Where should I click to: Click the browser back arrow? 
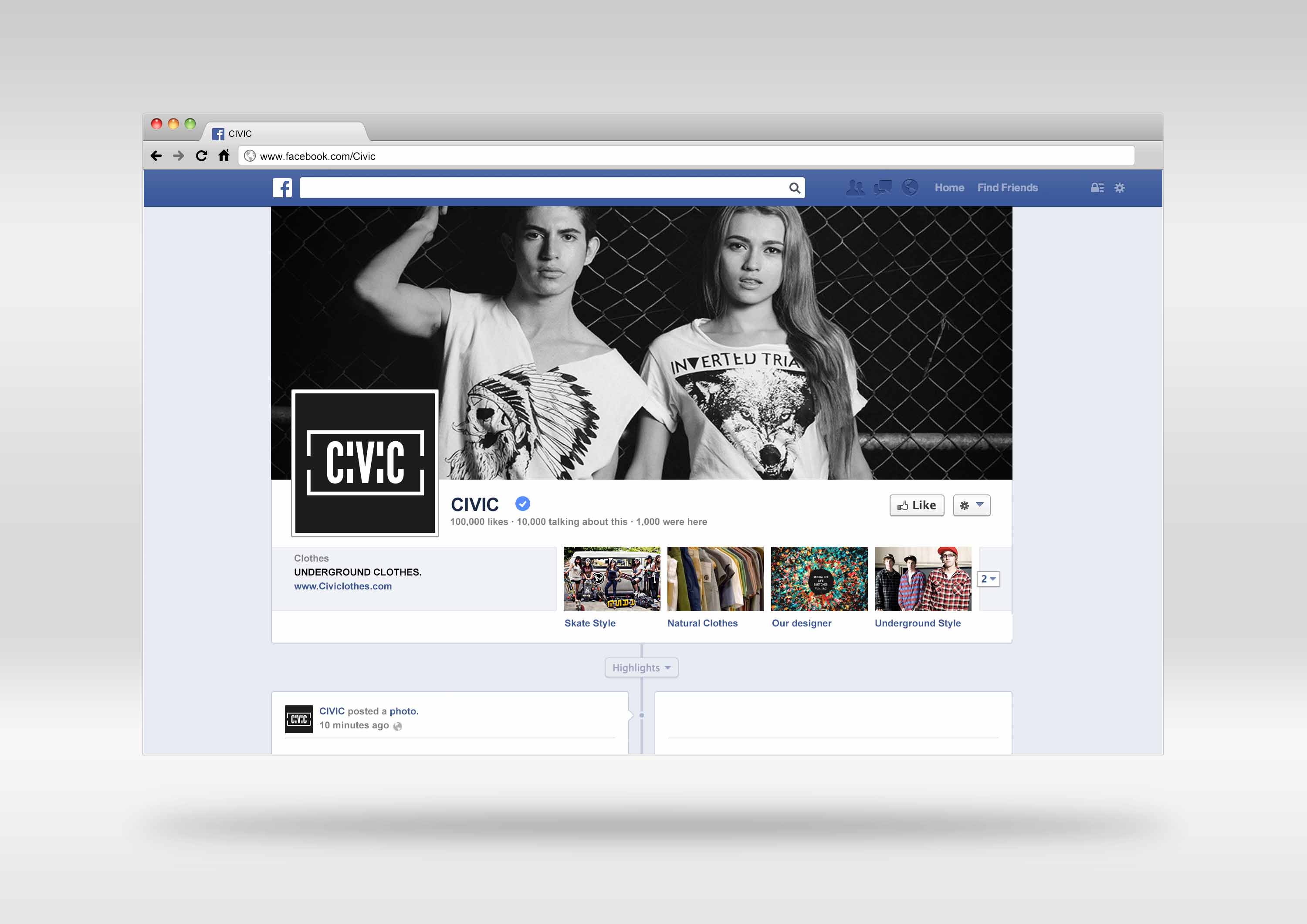[156, 156]
